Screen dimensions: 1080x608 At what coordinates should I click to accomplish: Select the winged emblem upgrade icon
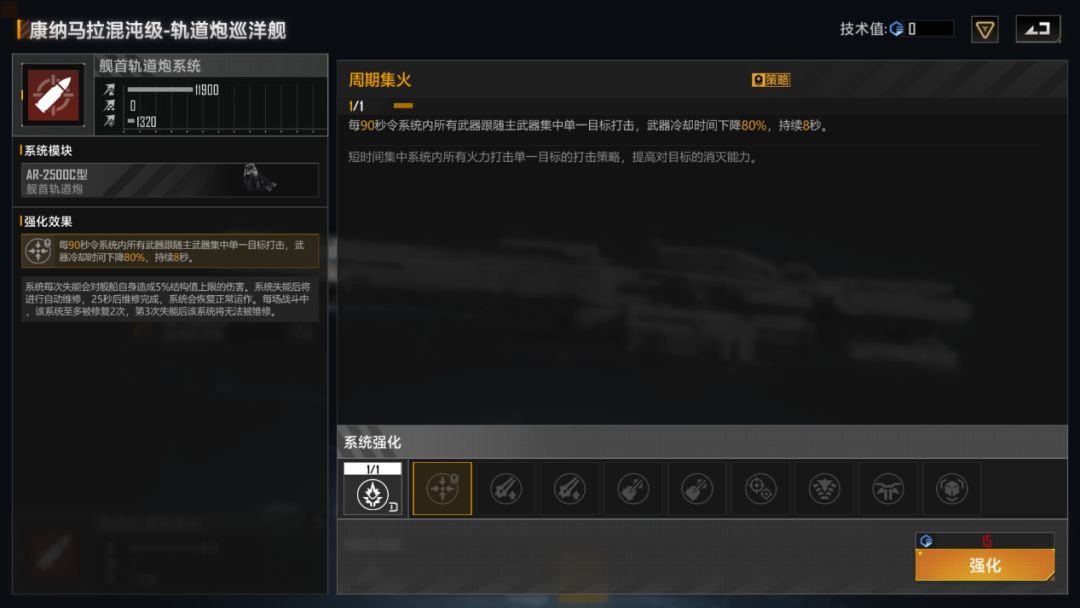[888, 489]
